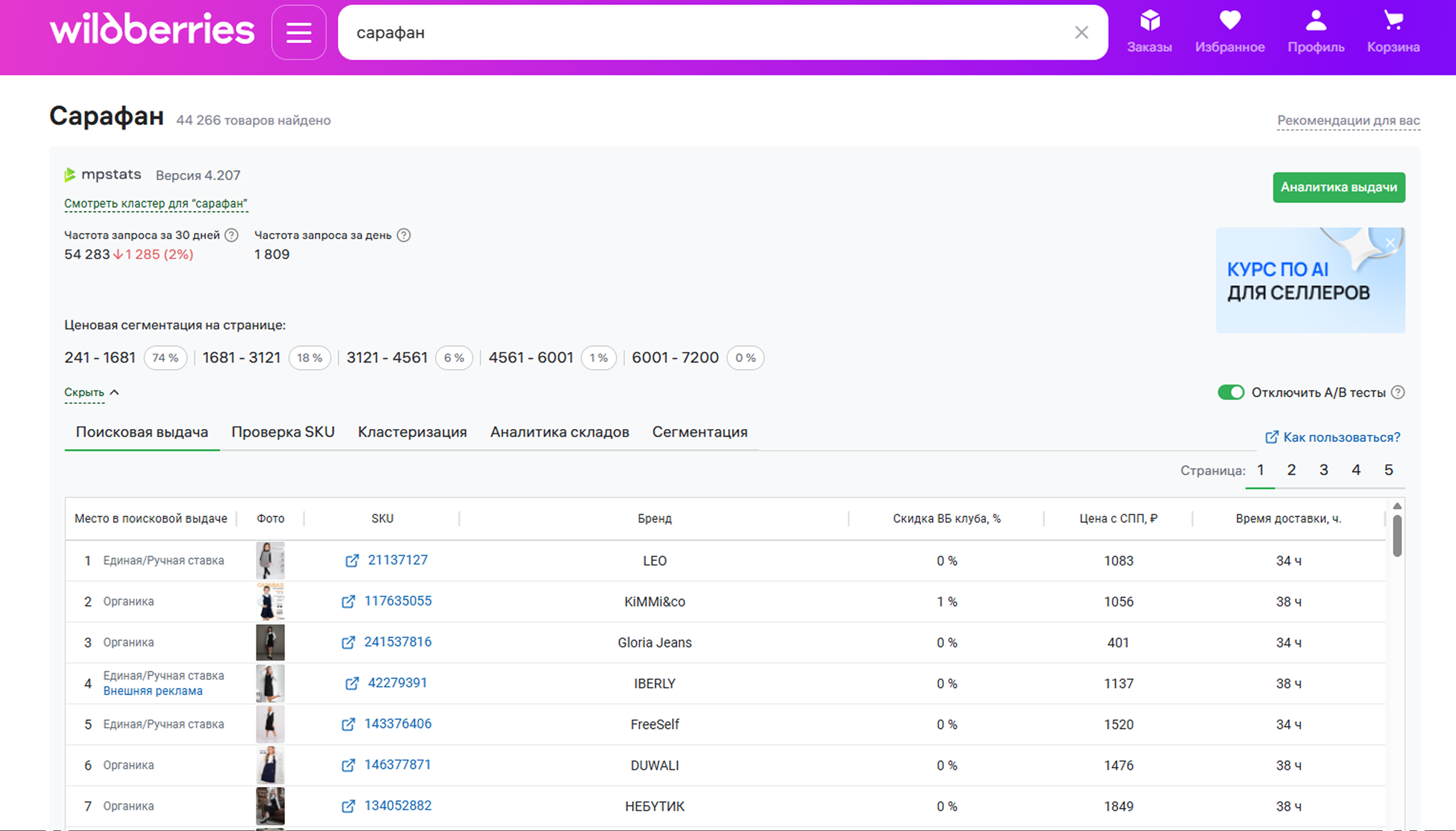Open product photo thumbnail for НЕБУТИК row
This screenshot has height=831, width=1456.
(x=270, y=806)
